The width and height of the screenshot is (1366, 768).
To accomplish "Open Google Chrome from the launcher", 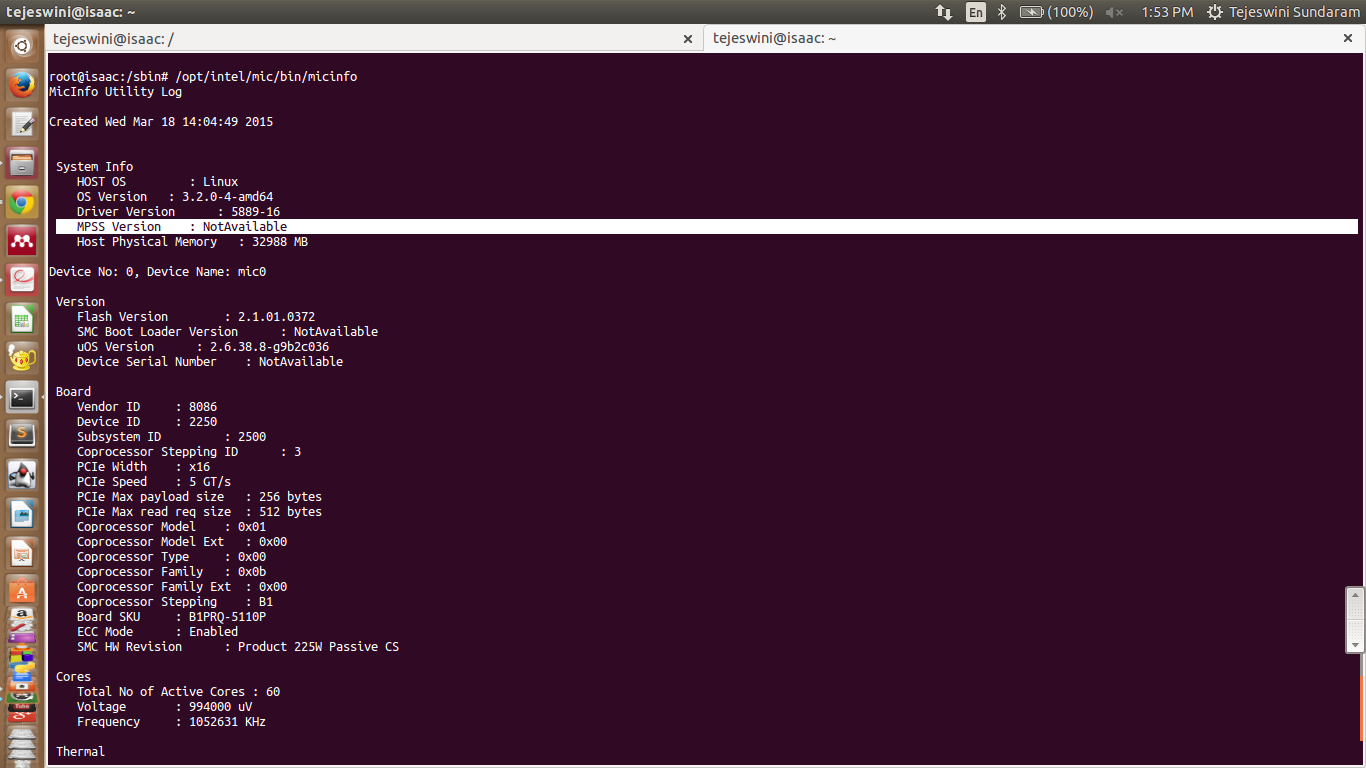I will click(22, 203).
